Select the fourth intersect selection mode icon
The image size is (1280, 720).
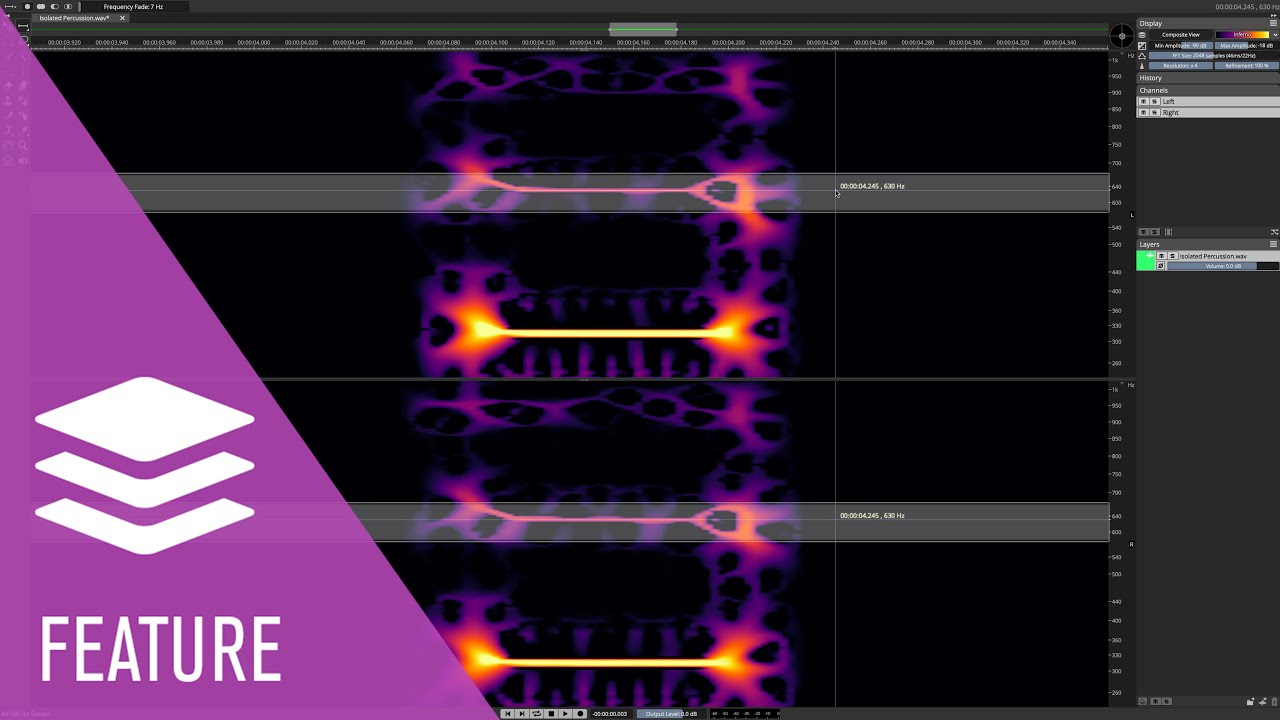click(x=68, y=7)
